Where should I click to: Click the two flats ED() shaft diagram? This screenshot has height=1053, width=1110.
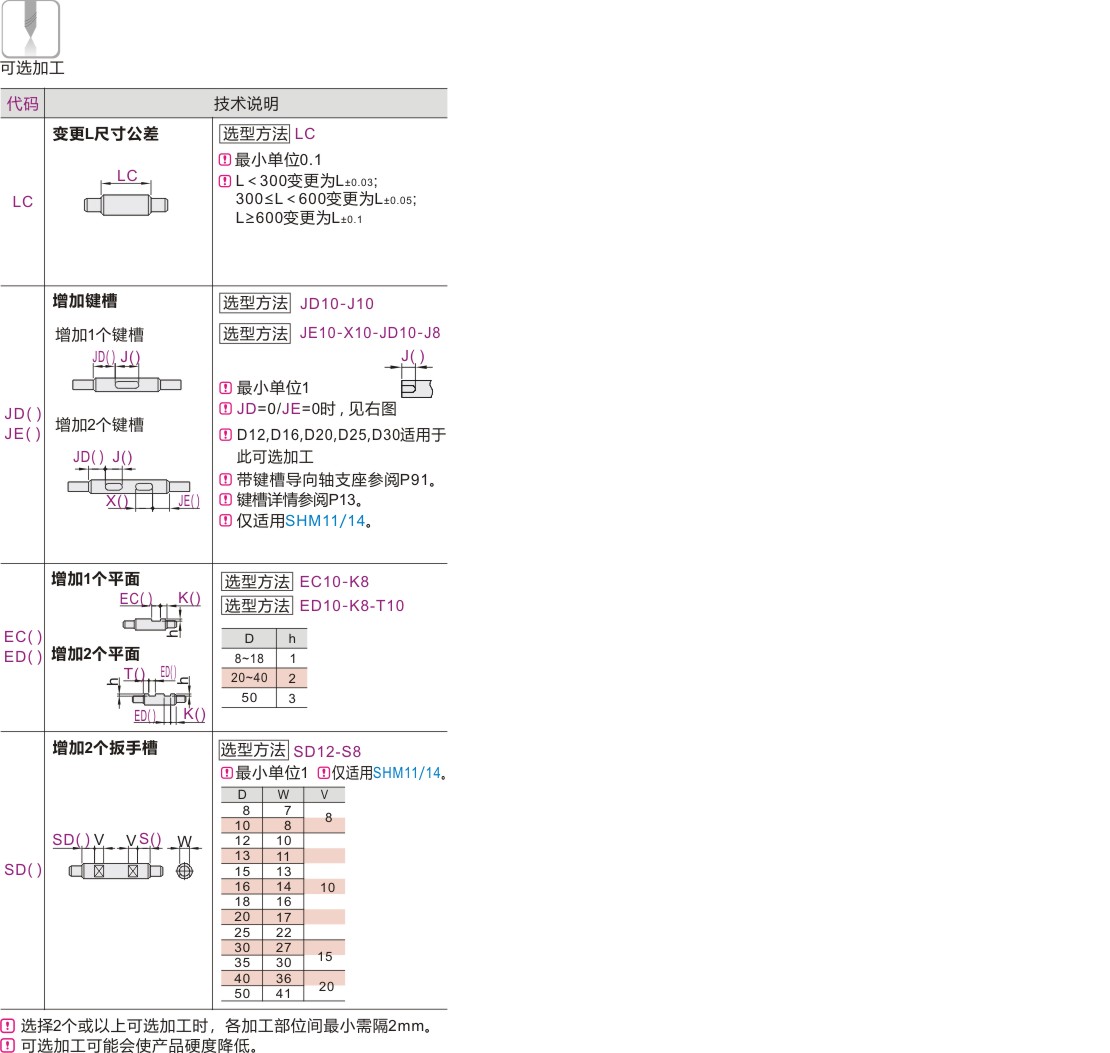point(157,695)
